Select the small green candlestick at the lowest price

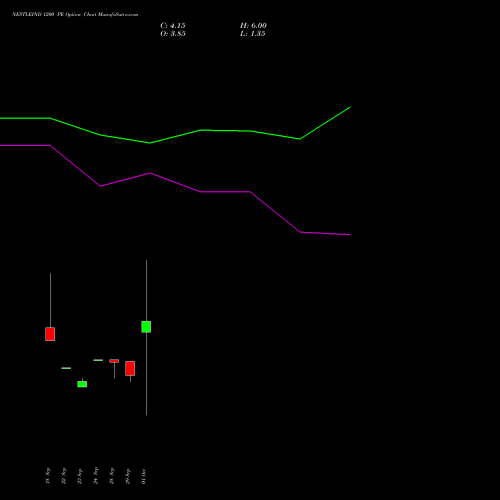coord(82,384)
